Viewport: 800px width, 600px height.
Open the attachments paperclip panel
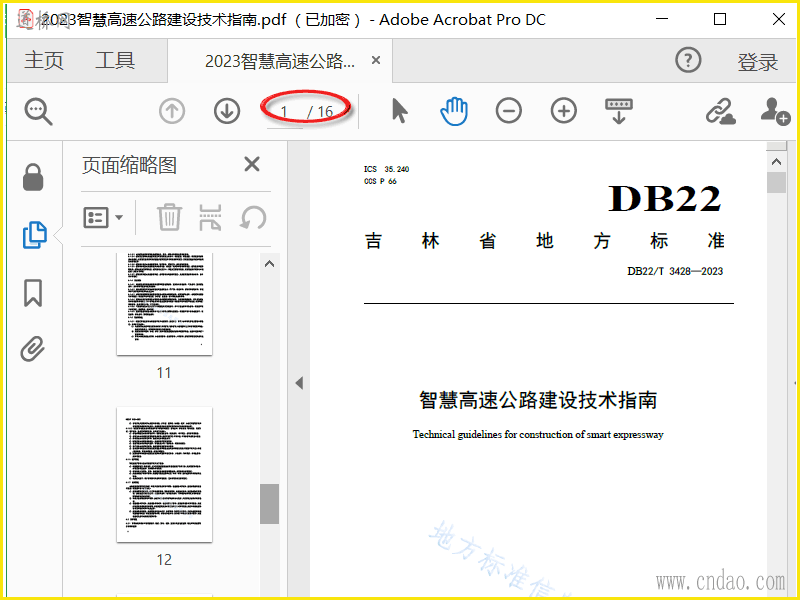pos(33,349)
